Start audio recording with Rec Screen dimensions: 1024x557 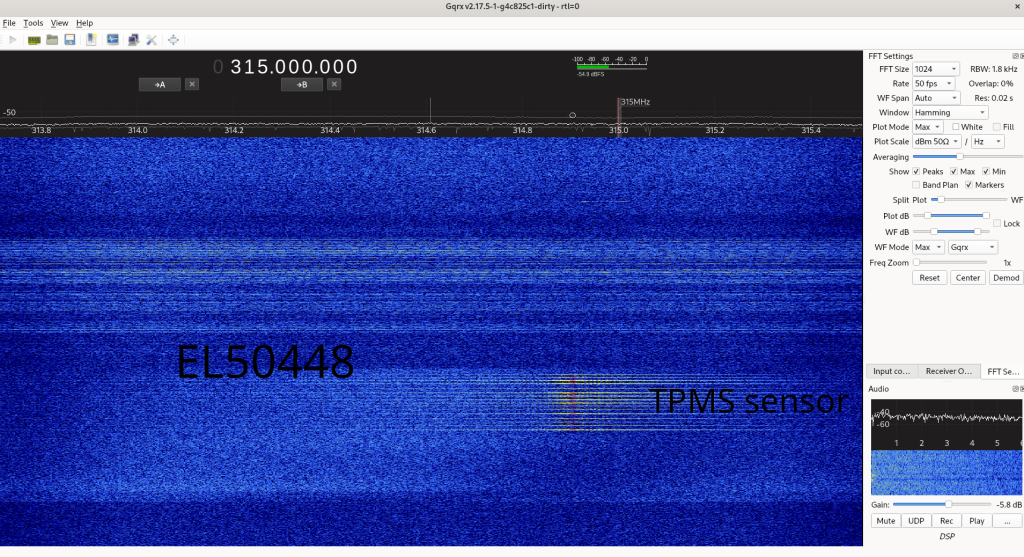946,520
